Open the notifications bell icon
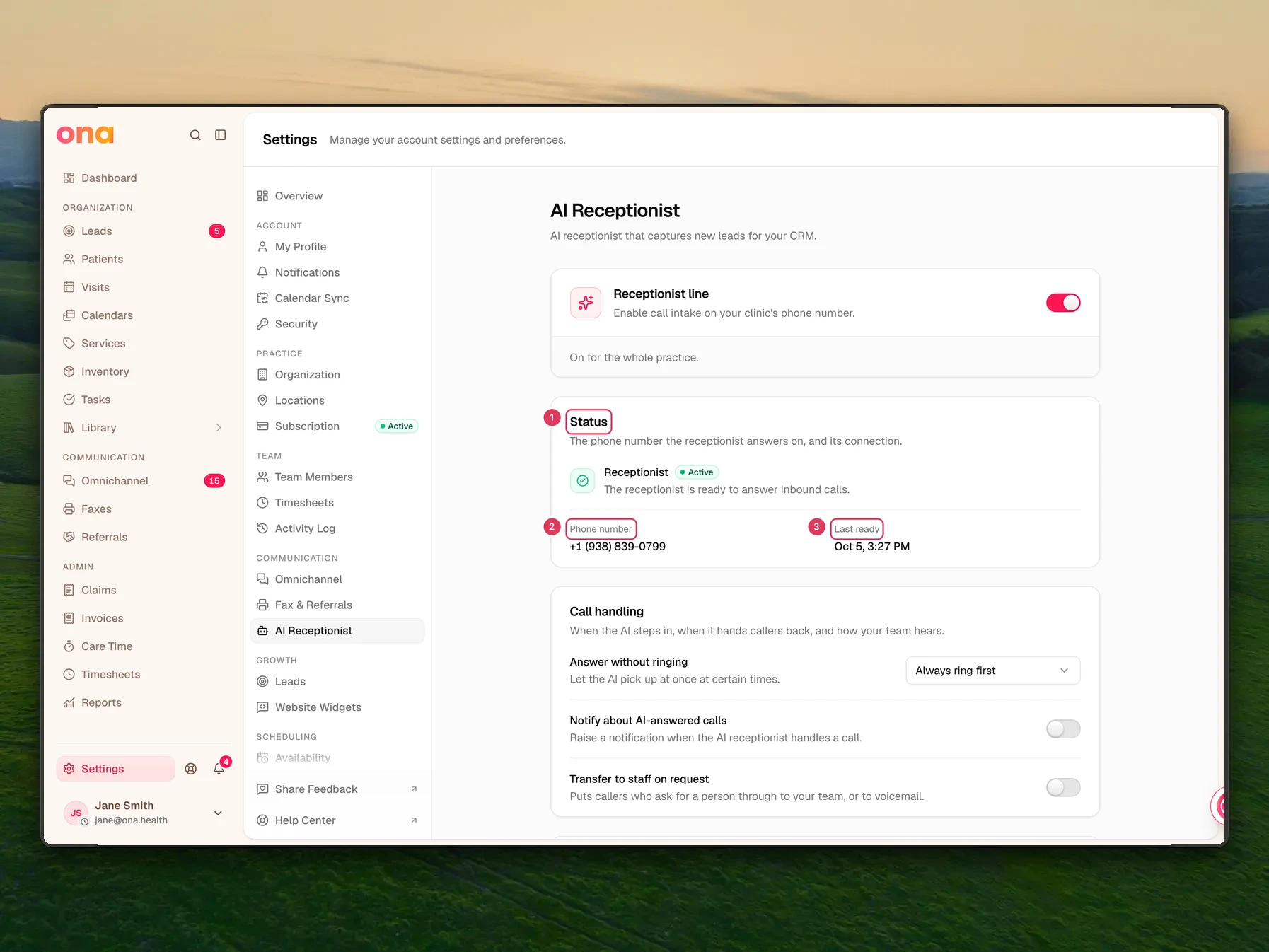 pos(219,769)
